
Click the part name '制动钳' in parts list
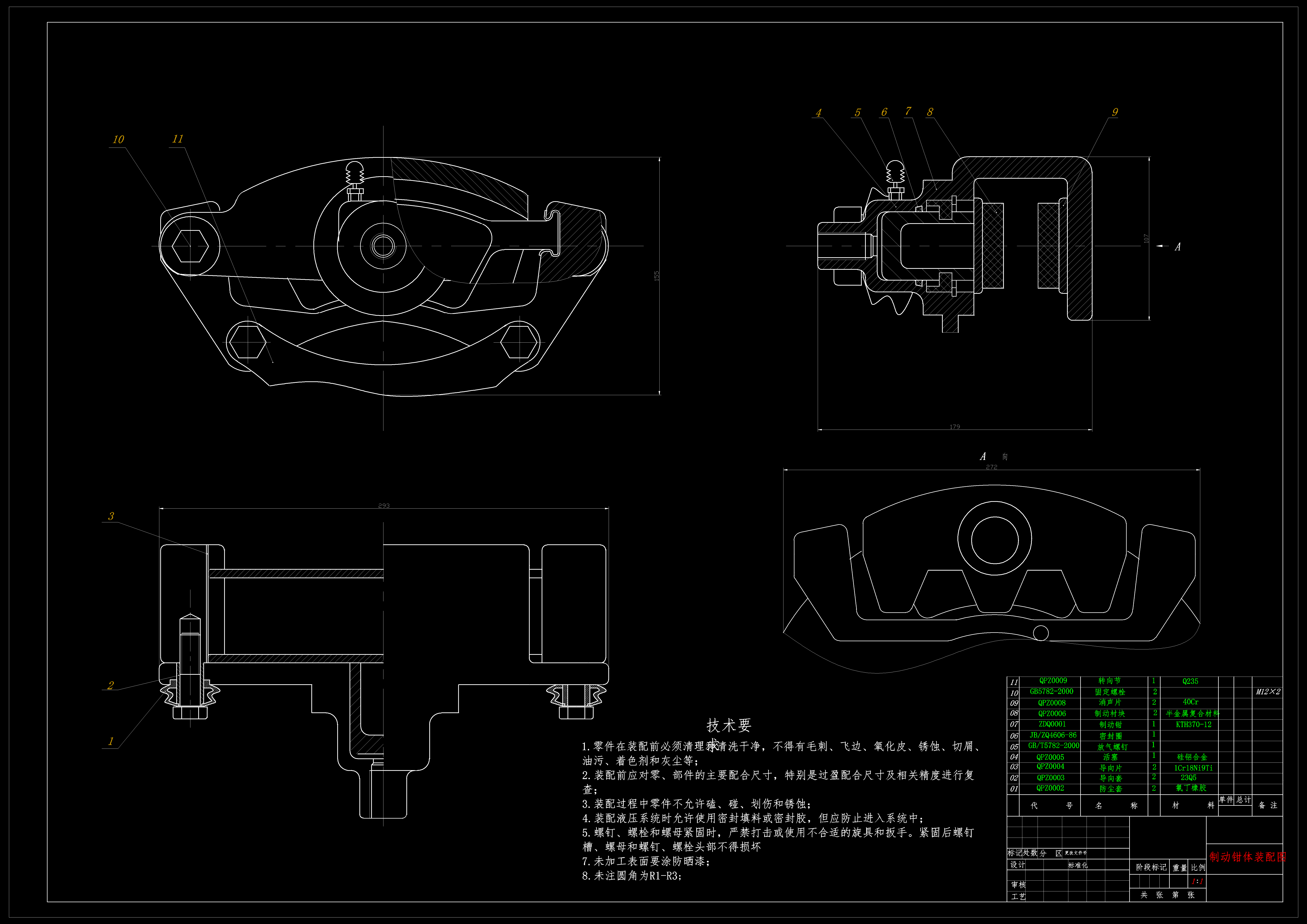(1111, 725)
